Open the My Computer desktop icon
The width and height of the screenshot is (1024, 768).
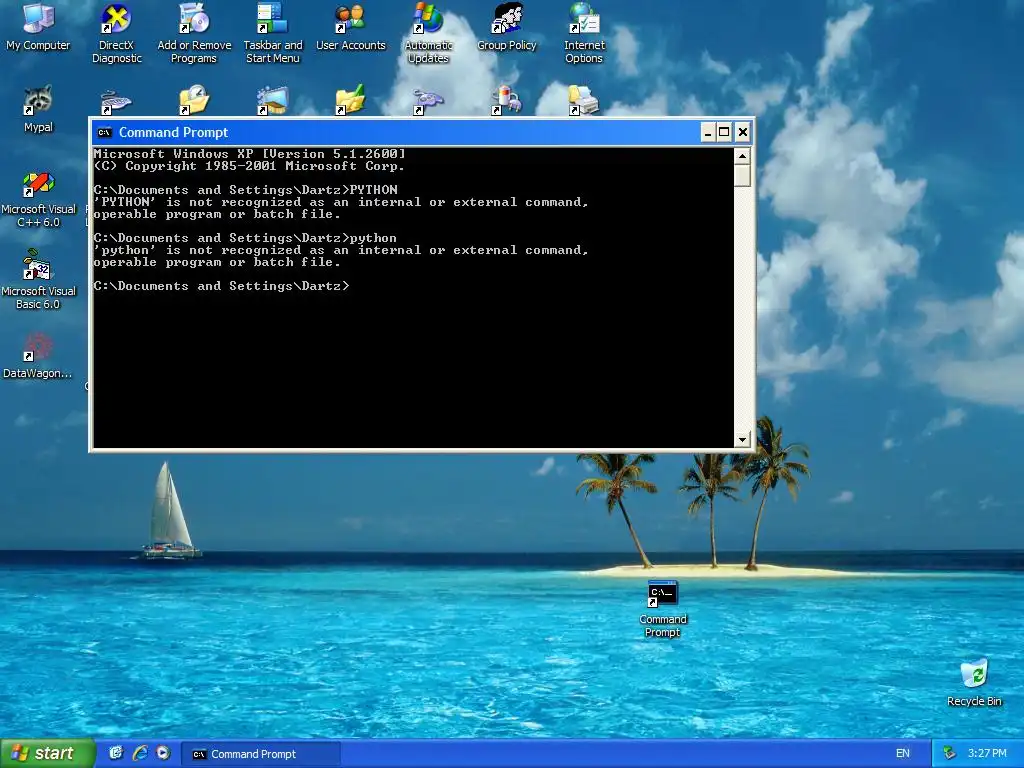pyautogui.click(x=38, y=27)
